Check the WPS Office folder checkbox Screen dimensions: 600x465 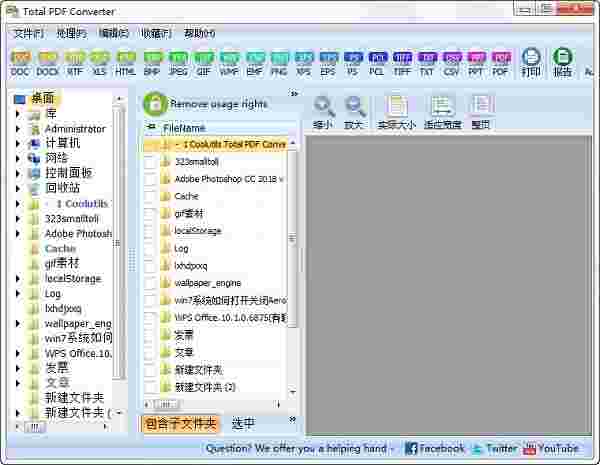[150, 318]
